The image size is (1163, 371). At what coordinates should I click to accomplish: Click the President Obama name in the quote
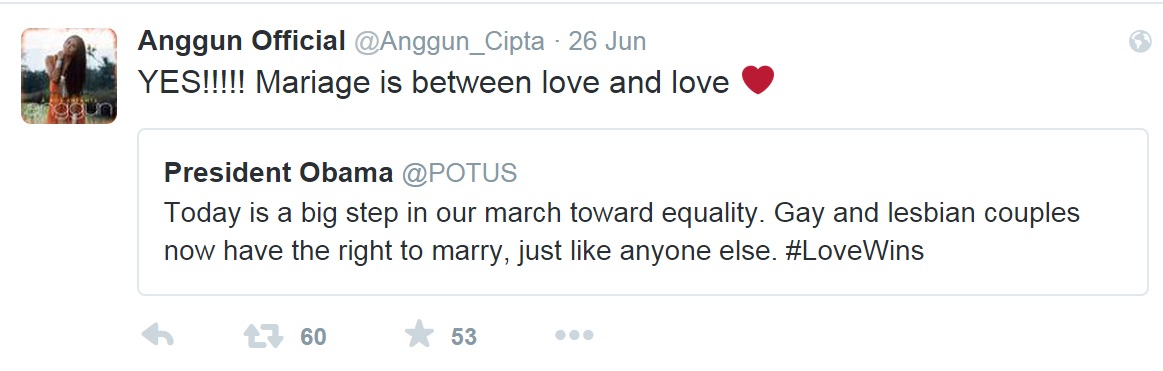278,173
